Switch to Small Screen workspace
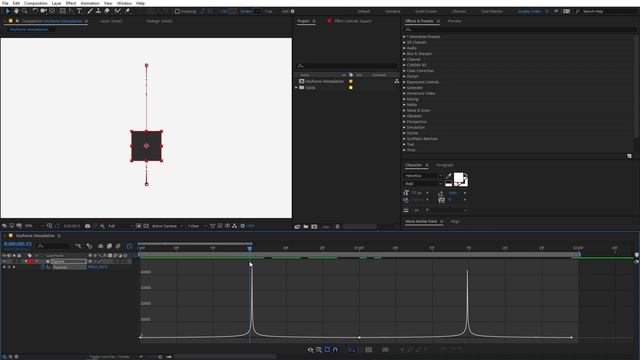Viewport: 640px width, 360px height. pyautogui.click(x=426, y=11)
